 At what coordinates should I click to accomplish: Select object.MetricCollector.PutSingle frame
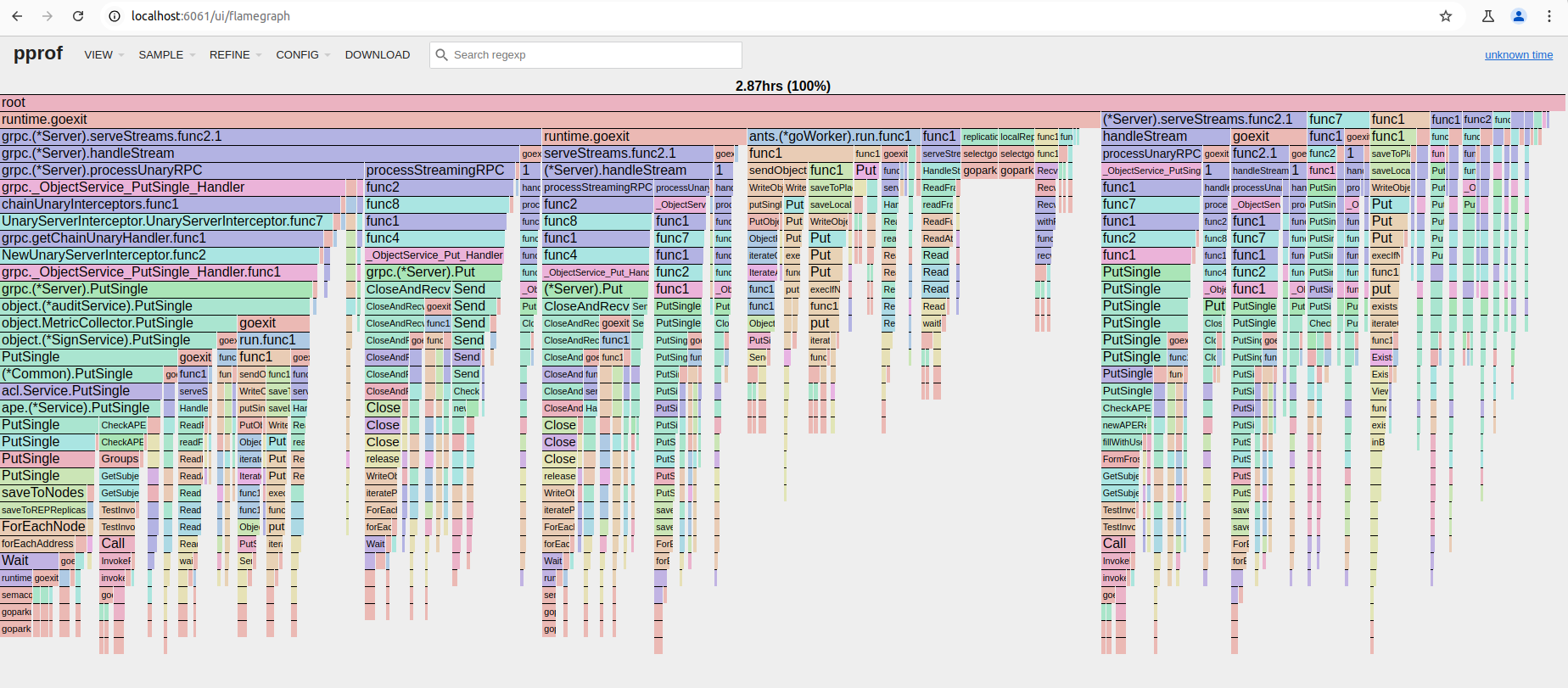pos(118,323)
